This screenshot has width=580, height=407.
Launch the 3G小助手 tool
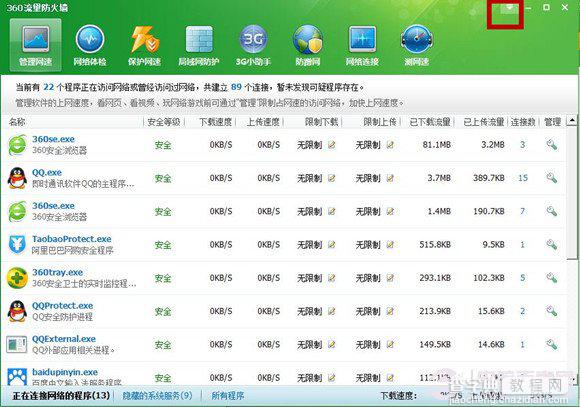pos(253,45)
